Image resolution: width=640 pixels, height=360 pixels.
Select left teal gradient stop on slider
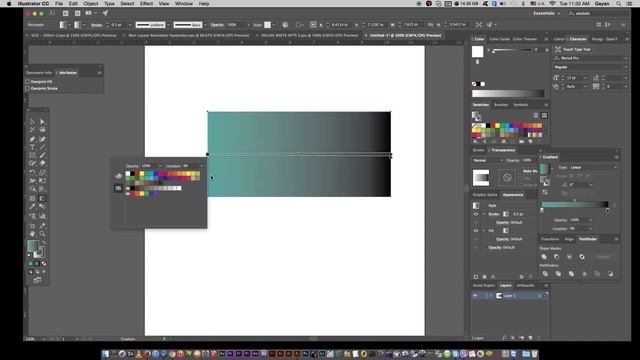tap(542, 211)
